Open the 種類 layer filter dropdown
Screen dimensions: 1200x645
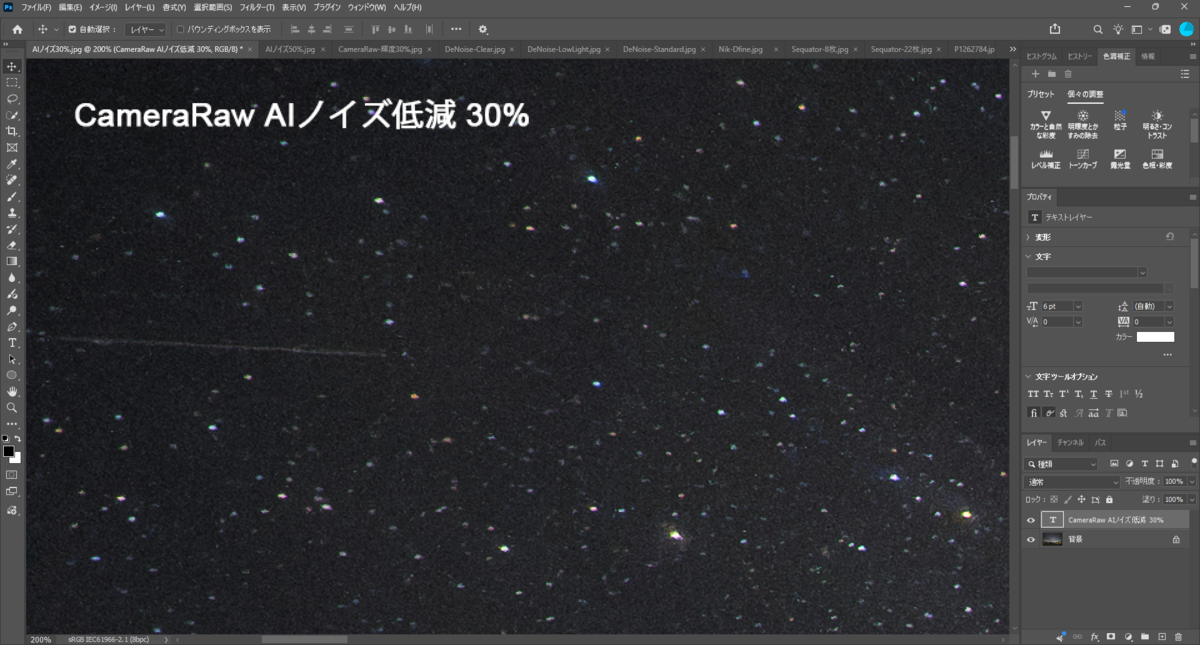[1062, 464]
